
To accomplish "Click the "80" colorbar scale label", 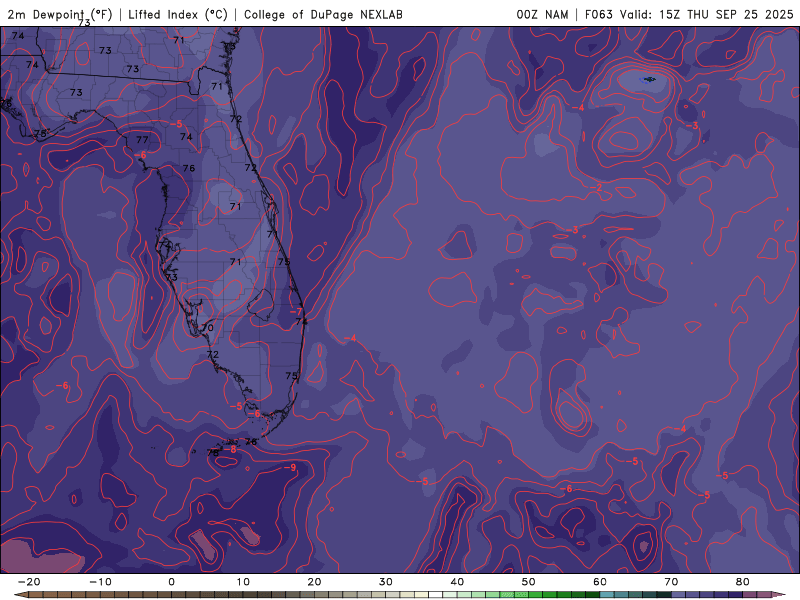I will coord(743,582).
